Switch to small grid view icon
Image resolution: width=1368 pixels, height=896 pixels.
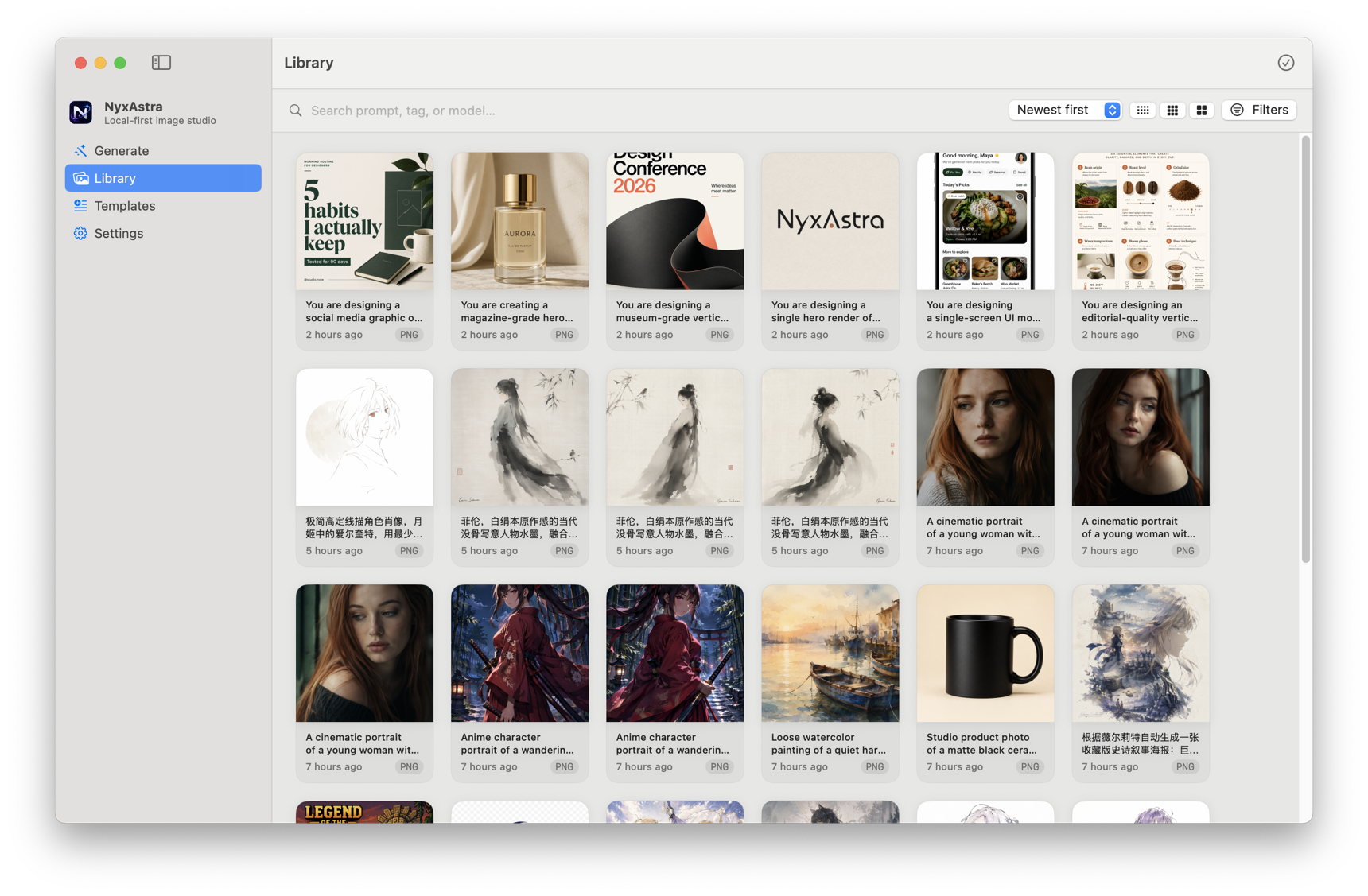(x=1143, y=111)
